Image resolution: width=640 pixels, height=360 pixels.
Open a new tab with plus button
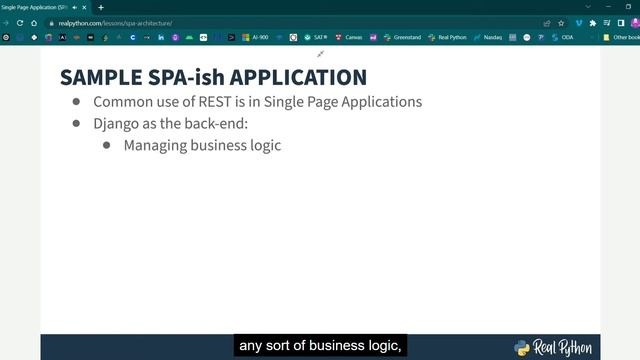coord(101,7)
